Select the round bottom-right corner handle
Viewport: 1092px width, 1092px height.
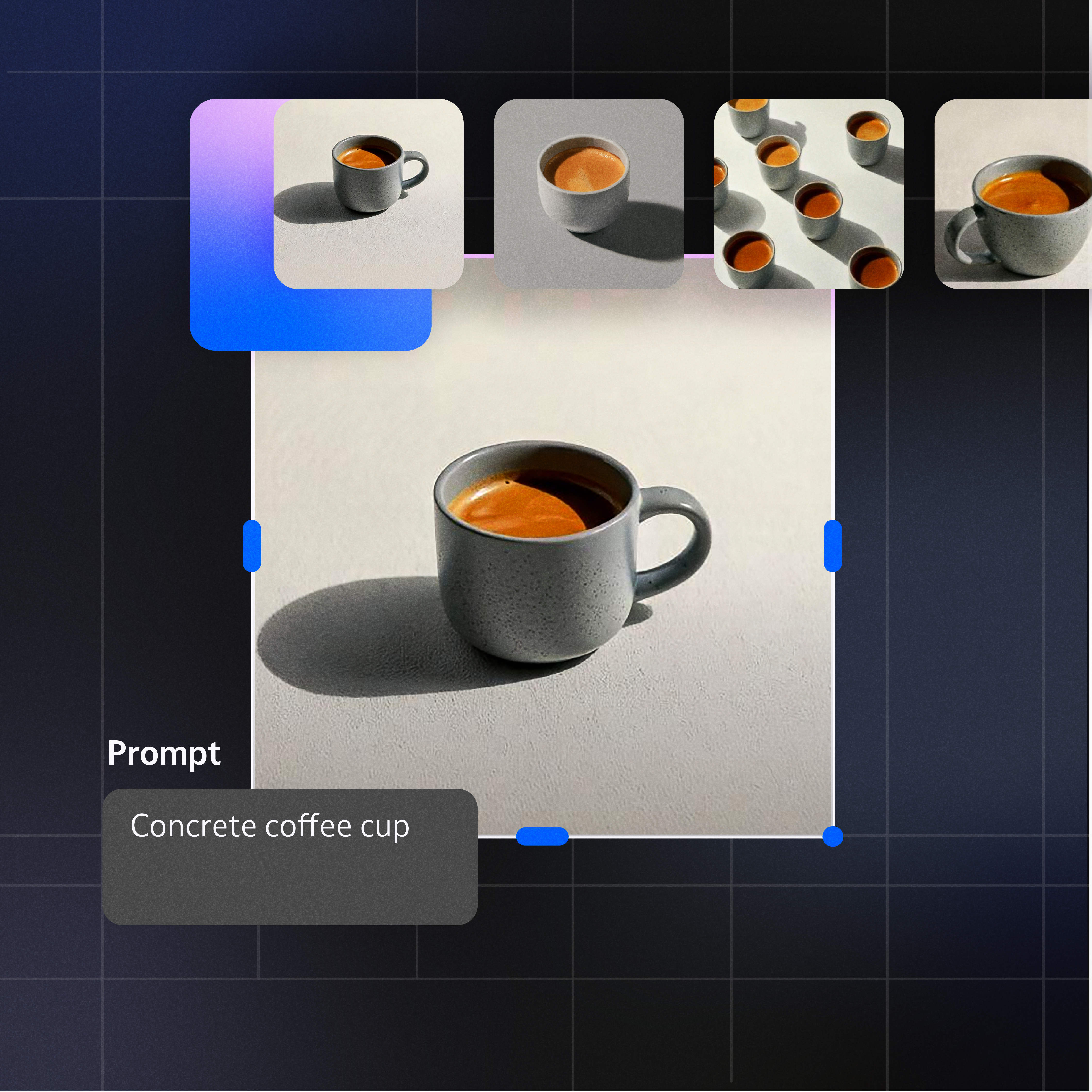coord(833,836)
